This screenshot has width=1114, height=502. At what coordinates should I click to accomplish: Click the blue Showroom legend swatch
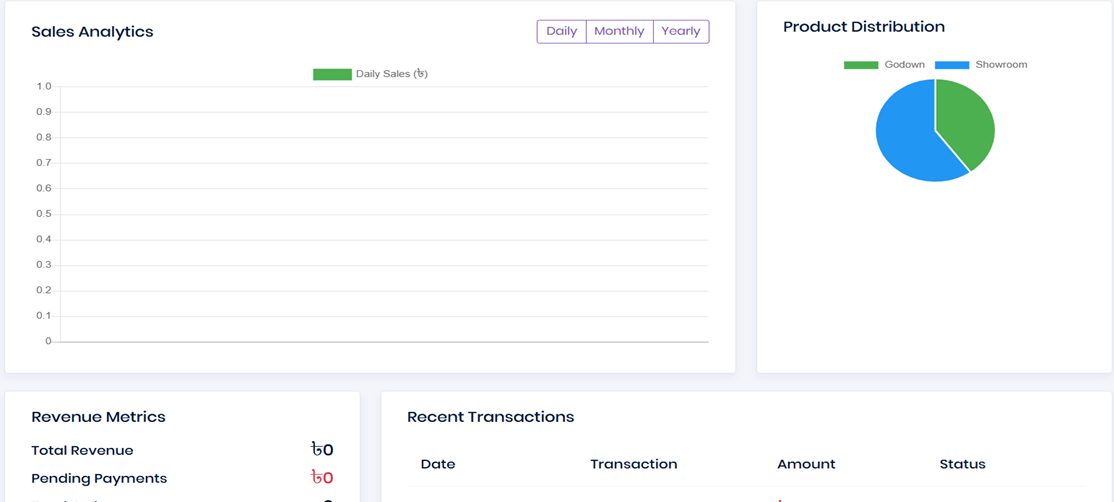951,65
